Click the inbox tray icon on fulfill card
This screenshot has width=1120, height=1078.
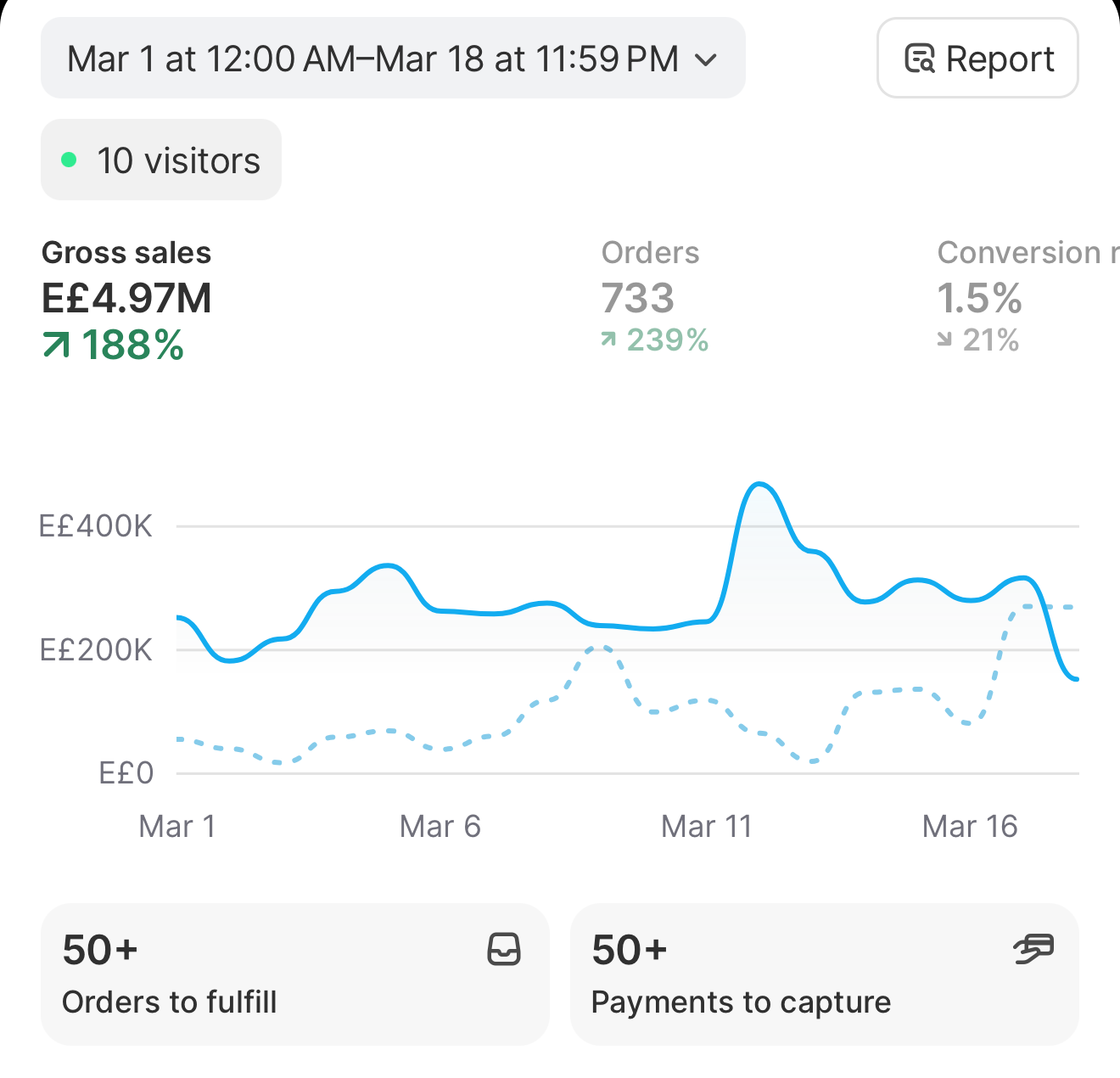pos(504,949)
